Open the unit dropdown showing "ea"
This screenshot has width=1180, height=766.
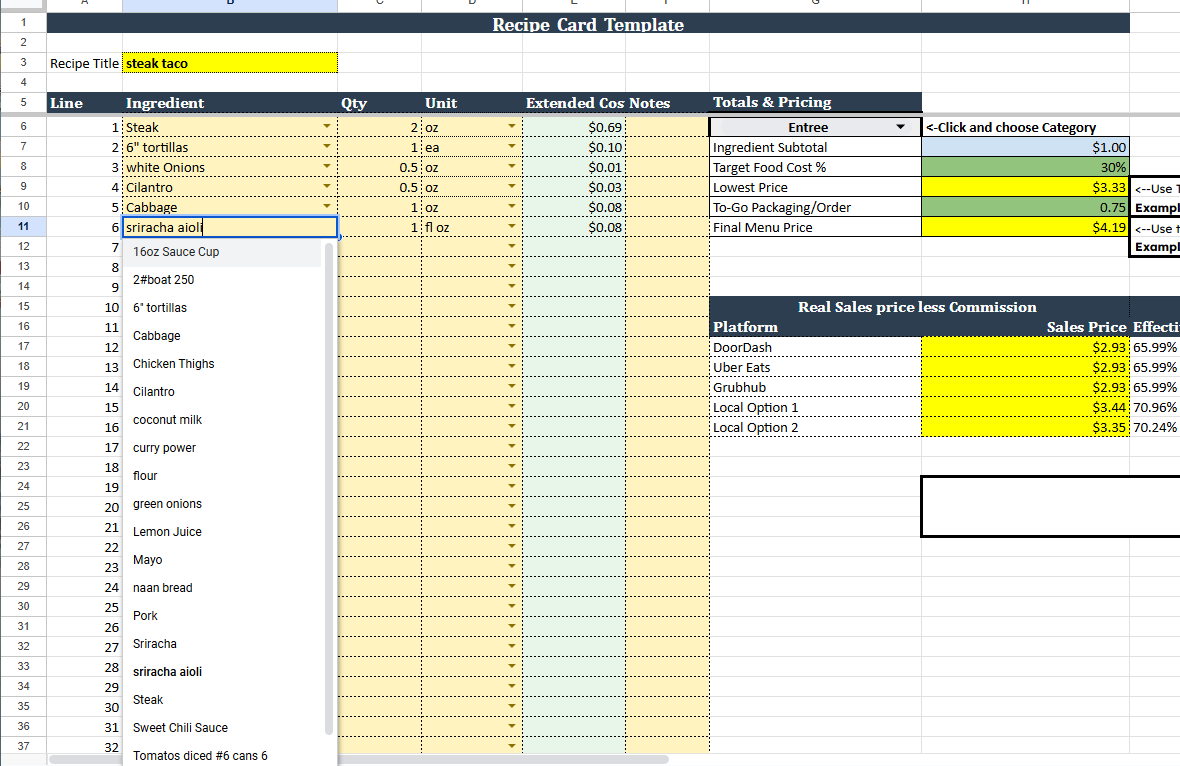click(512, 147)
